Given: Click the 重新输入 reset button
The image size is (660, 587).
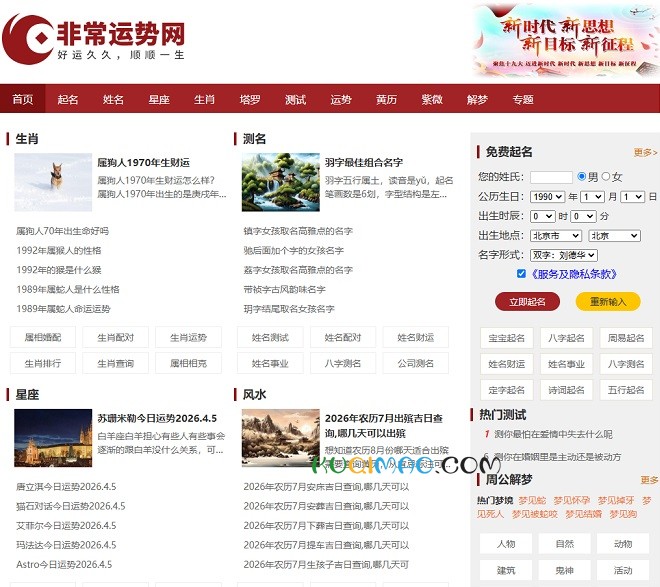Looking at the screenshot, I should (x=608, y=302).
